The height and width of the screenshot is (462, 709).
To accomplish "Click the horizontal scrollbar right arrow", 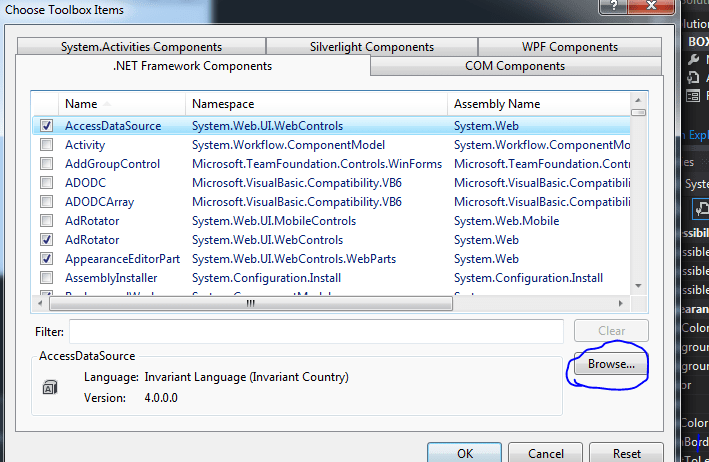I will [621, 303].
